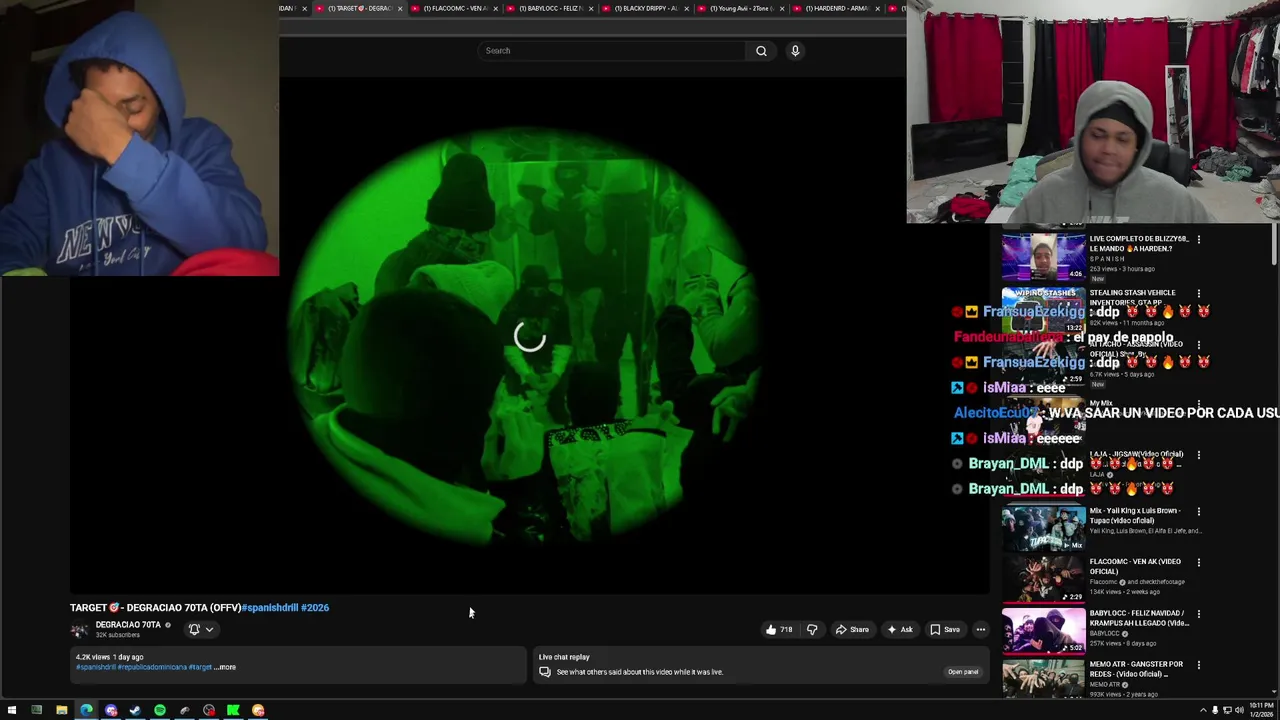
Task: Open options menu for BABYLOCC - FELIZ NAVIDAD
Action: pos(1199,614)
